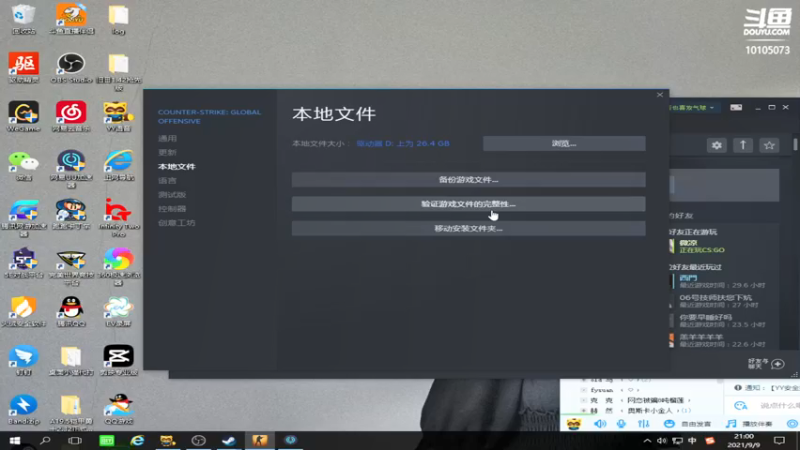
Task: Toggle YY speaker volume icon
Action: (600, 423)
